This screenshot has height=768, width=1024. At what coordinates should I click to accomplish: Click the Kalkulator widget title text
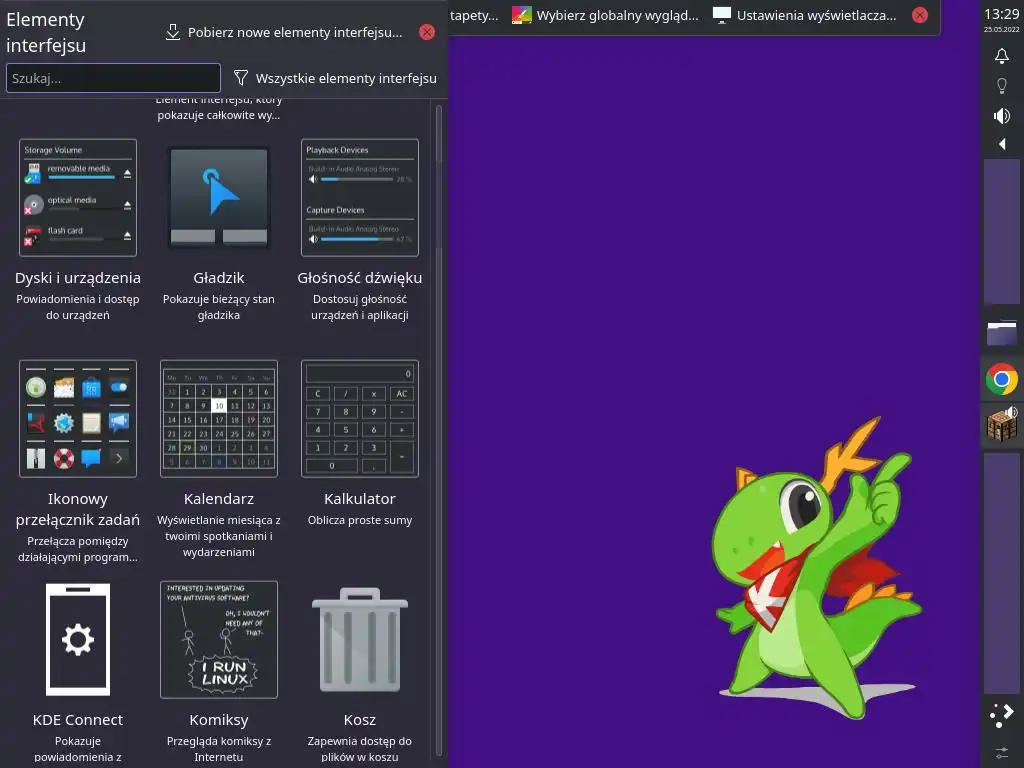pyautogui.click(x=360, y=499)
